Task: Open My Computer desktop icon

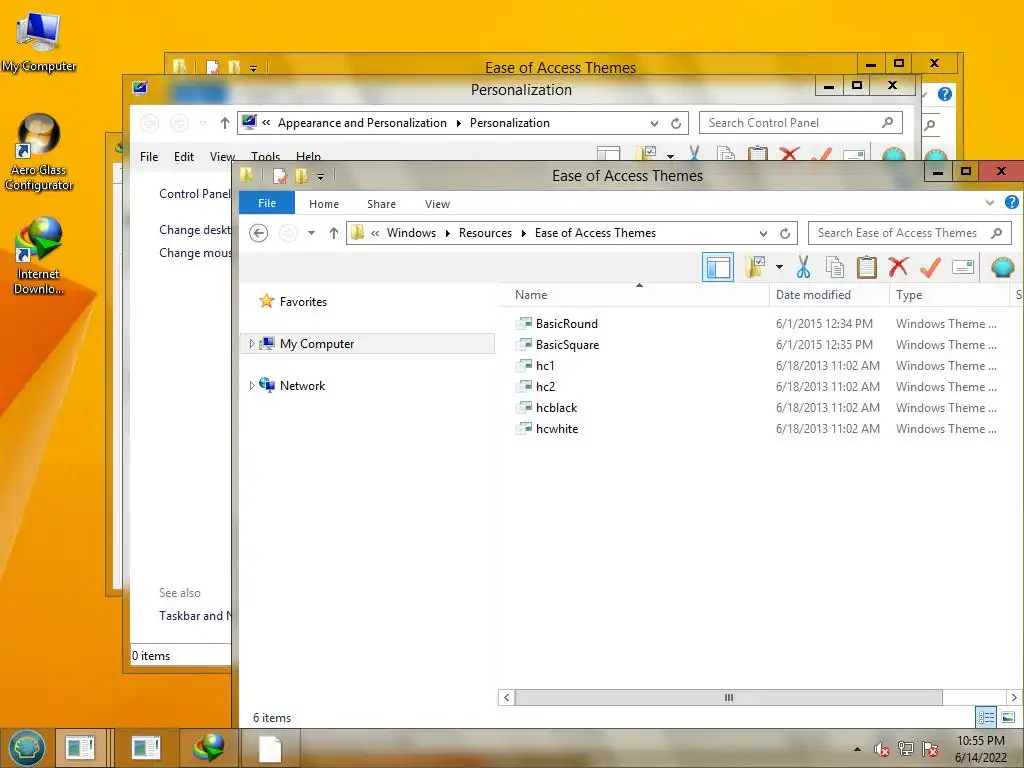Action: [39, 42]
